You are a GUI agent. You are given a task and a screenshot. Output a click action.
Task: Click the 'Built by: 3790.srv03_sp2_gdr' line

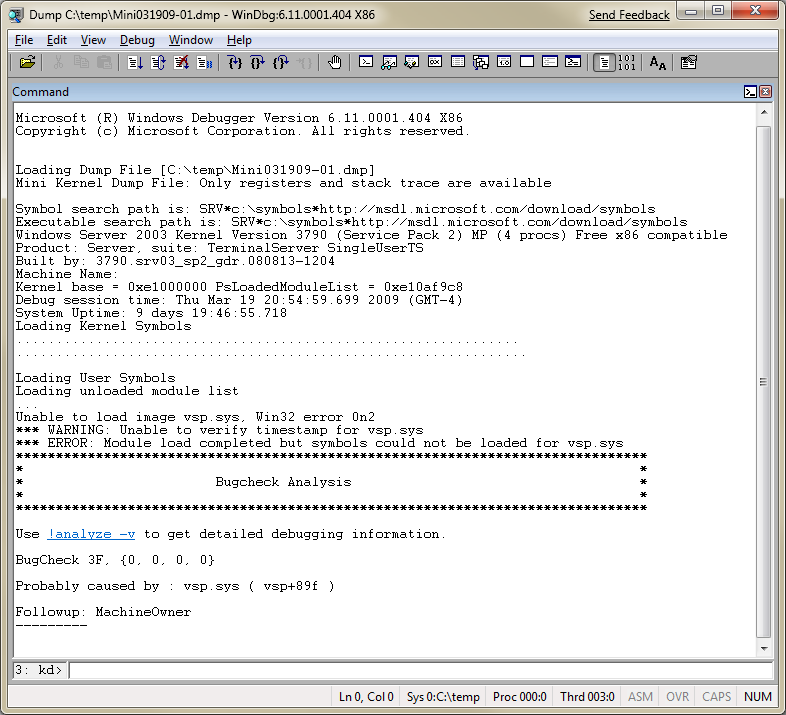point(175,261)
